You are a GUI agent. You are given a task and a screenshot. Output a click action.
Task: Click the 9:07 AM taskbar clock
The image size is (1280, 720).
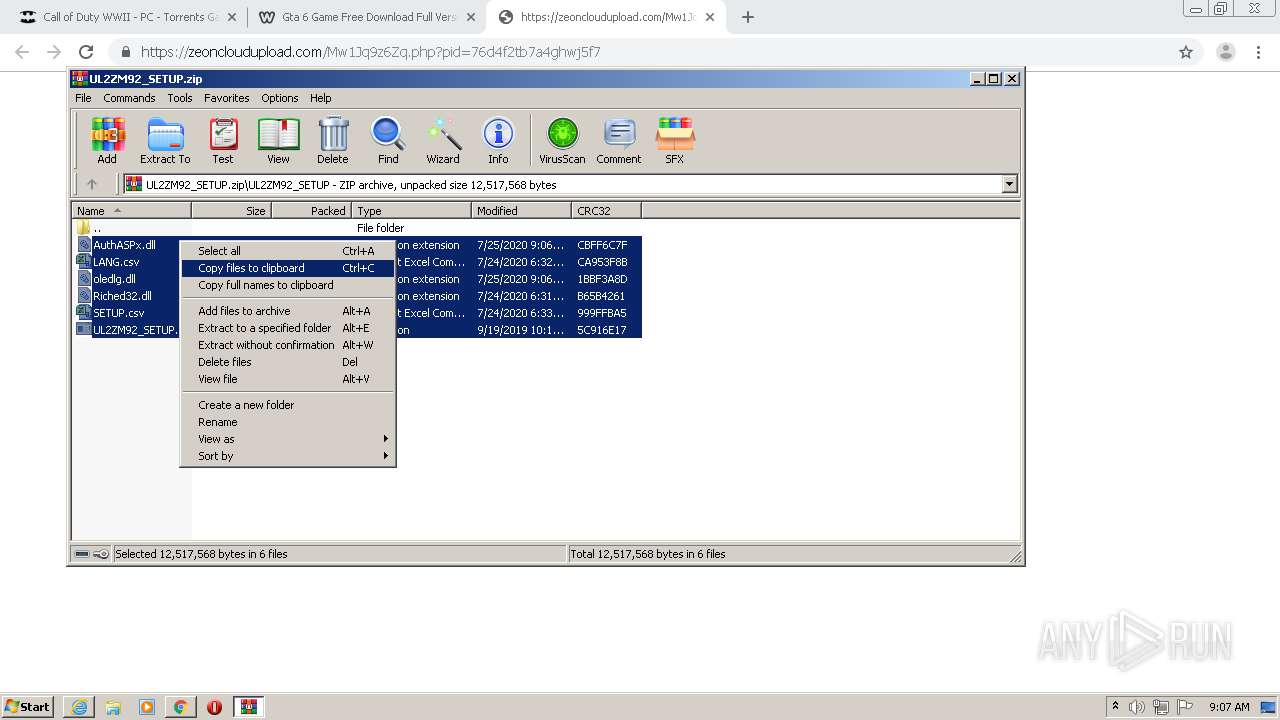1229,707
